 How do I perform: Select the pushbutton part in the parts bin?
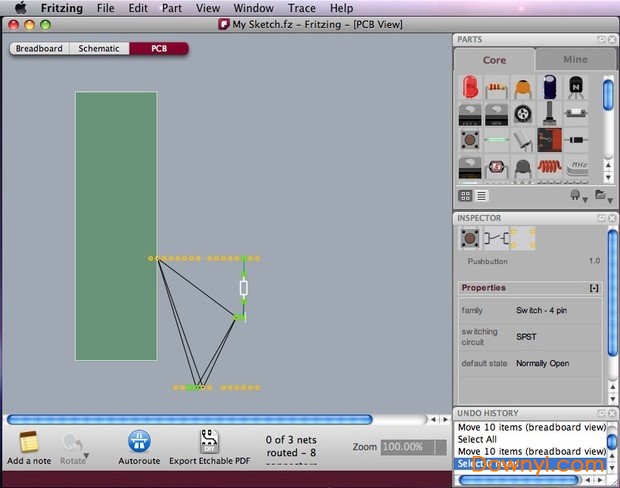[x=470, y=140]
